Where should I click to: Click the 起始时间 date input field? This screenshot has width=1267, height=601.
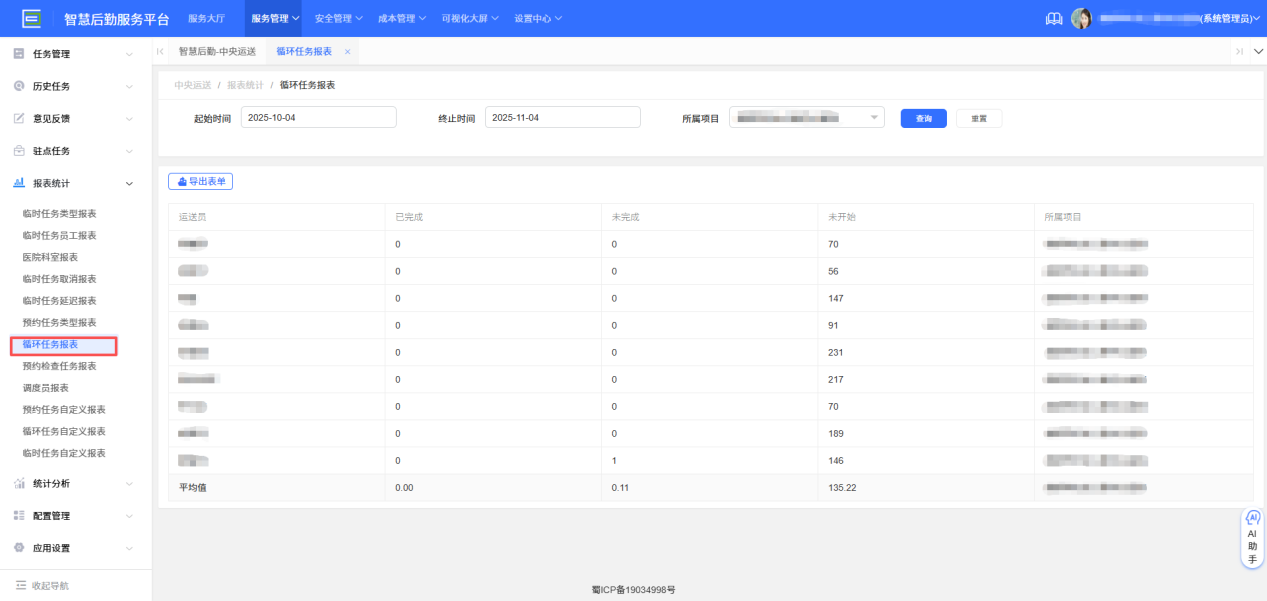[x=318, y=116]
